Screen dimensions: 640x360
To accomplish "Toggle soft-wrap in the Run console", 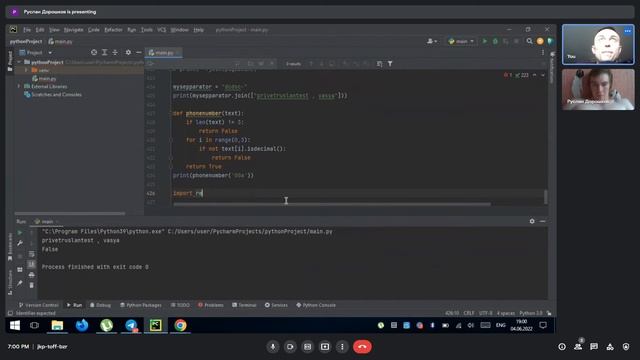I will [x=32, y=254].
